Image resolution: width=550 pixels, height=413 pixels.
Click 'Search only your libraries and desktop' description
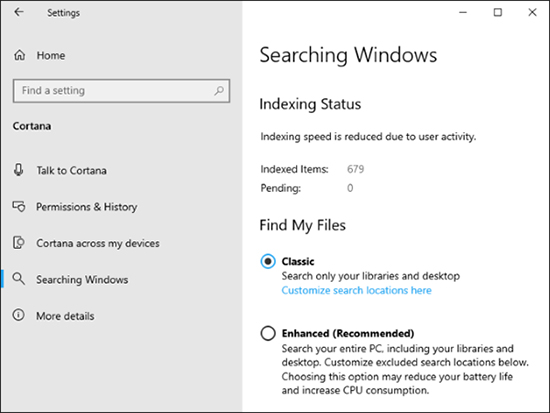[x=370, y=276]
